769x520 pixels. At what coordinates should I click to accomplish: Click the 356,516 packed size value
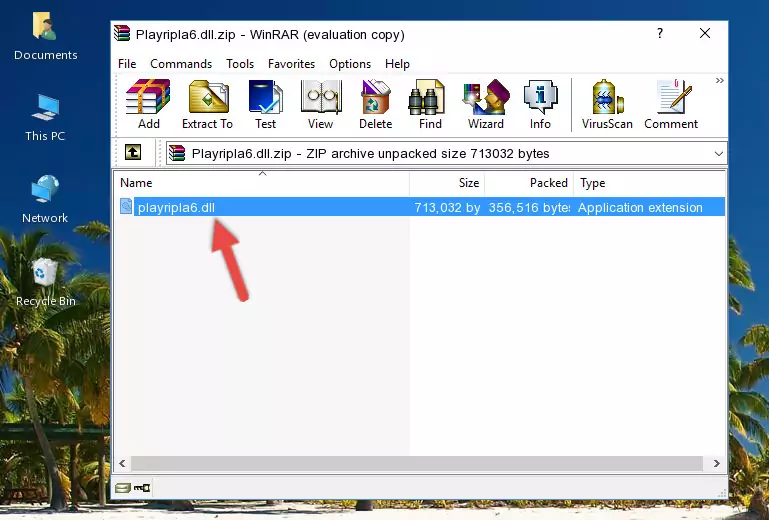click(x=529, y=208)
